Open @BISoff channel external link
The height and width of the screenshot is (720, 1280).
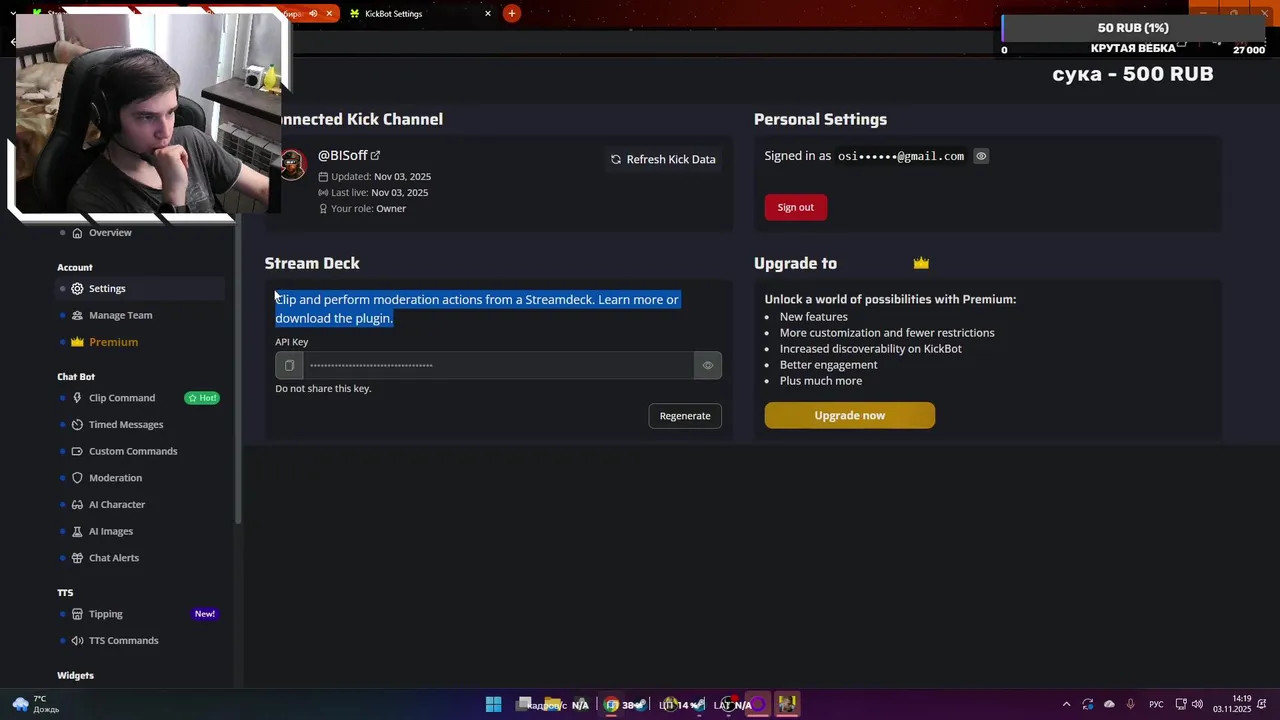click(x=375, y=155)
